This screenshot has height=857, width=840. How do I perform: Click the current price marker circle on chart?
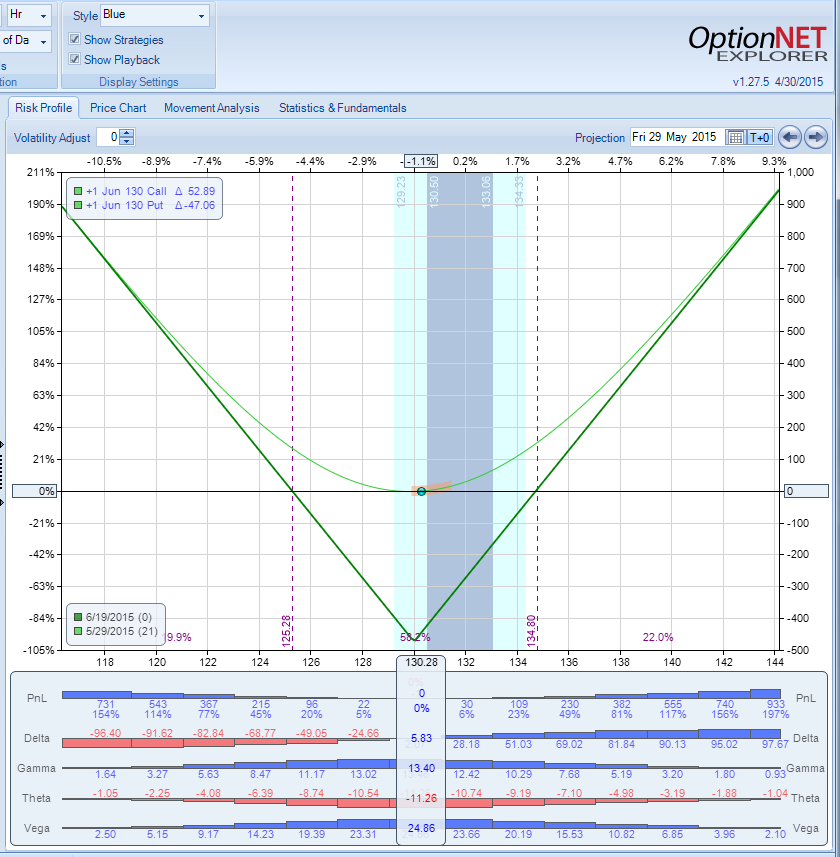pos(421,491)
